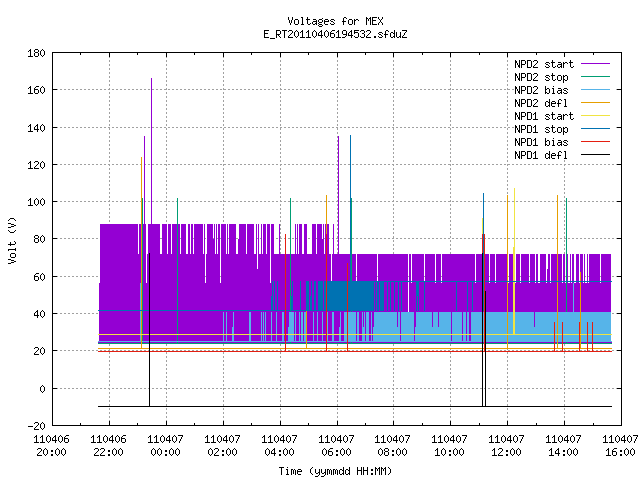The height and width of the screenshot is (480, 640).
Task: Click the chart title "Voltages for MEX"
Action: [x=335, y=21]
